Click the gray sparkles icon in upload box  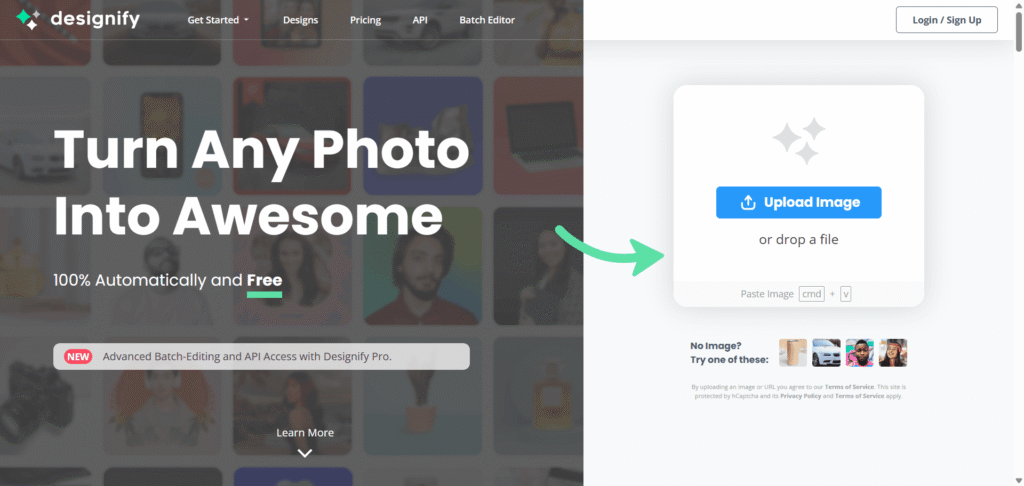point(799,140)
